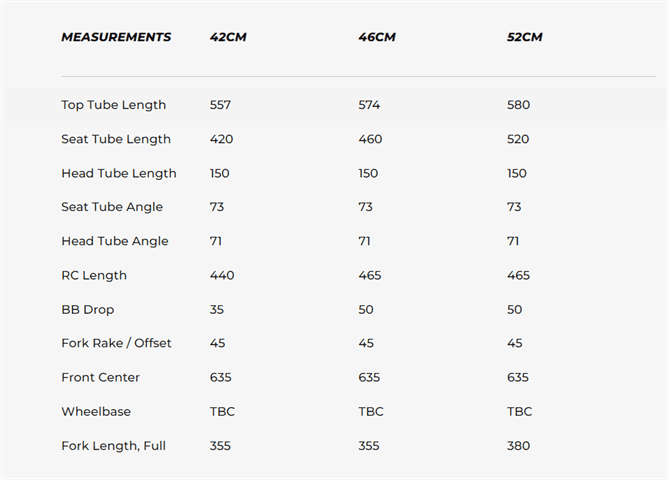Click the Head Tube Angle row label
This screenshot has width=668, height=480.
(x=115, y=241)
